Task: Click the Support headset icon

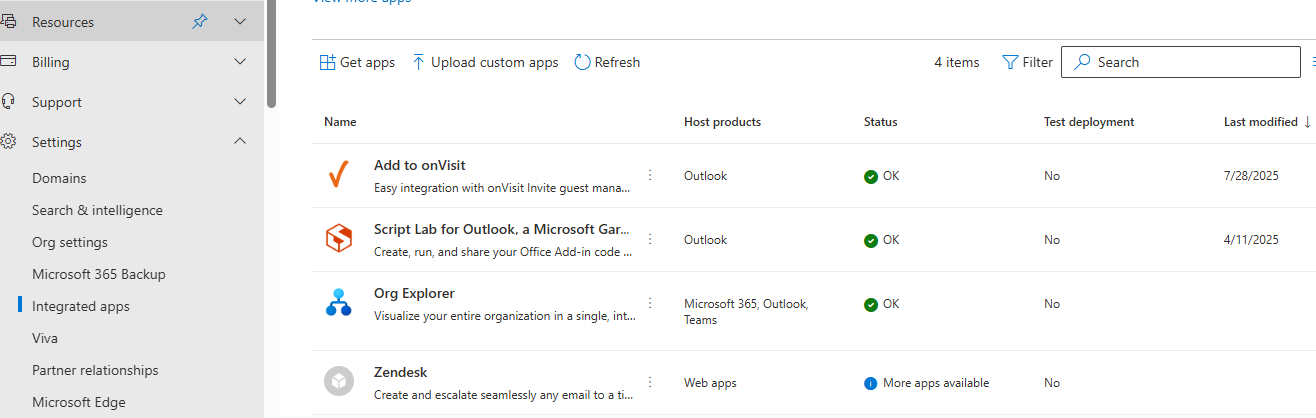Action: coord(8,101)
